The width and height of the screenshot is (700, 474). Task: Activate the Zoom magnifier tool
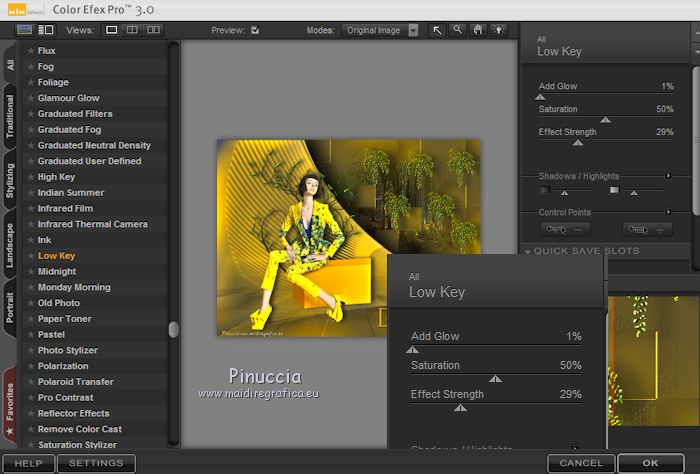(458, 30)
